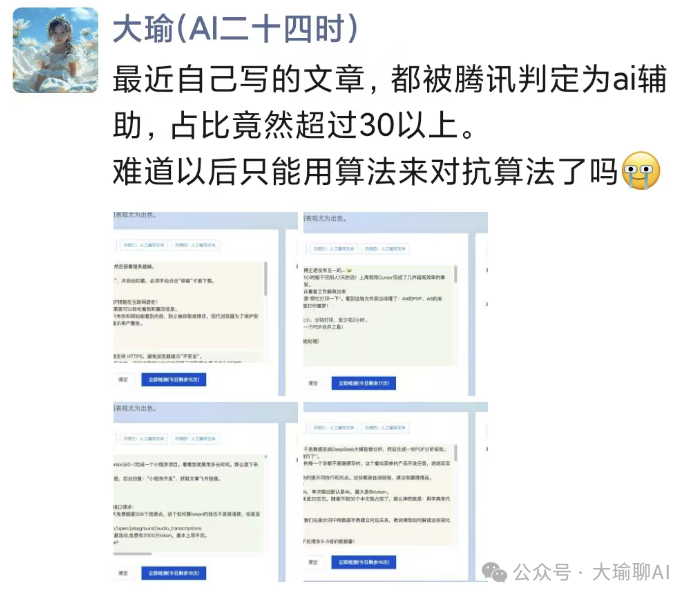
Task: Click 立即检测 blue button in top-right screenshot
Action: click(x=364, y=383)
